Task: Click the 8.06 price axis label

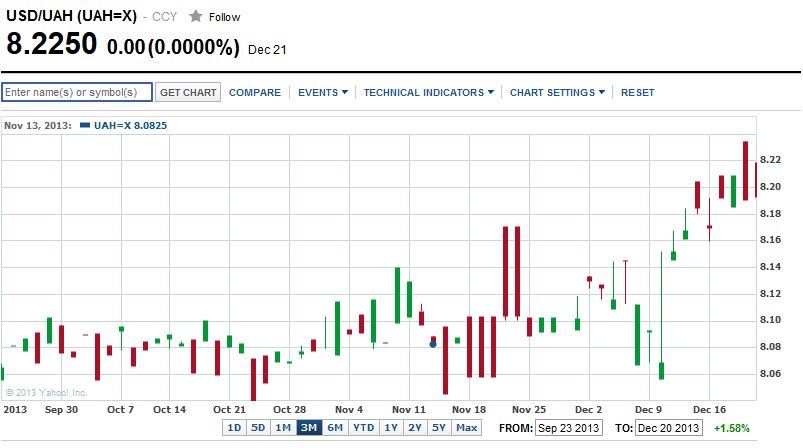Action: (x=770, y=373)
